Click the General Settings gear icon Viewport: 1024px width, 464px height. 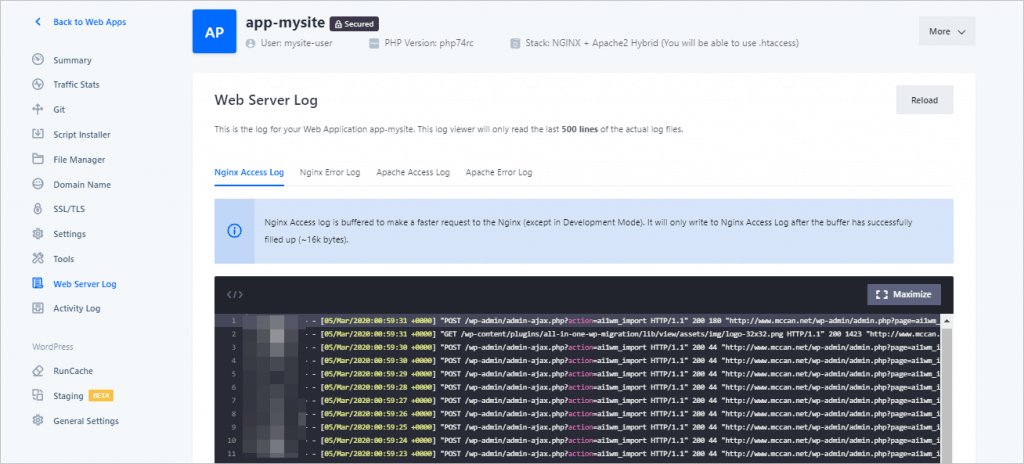[x=38, y=420]
